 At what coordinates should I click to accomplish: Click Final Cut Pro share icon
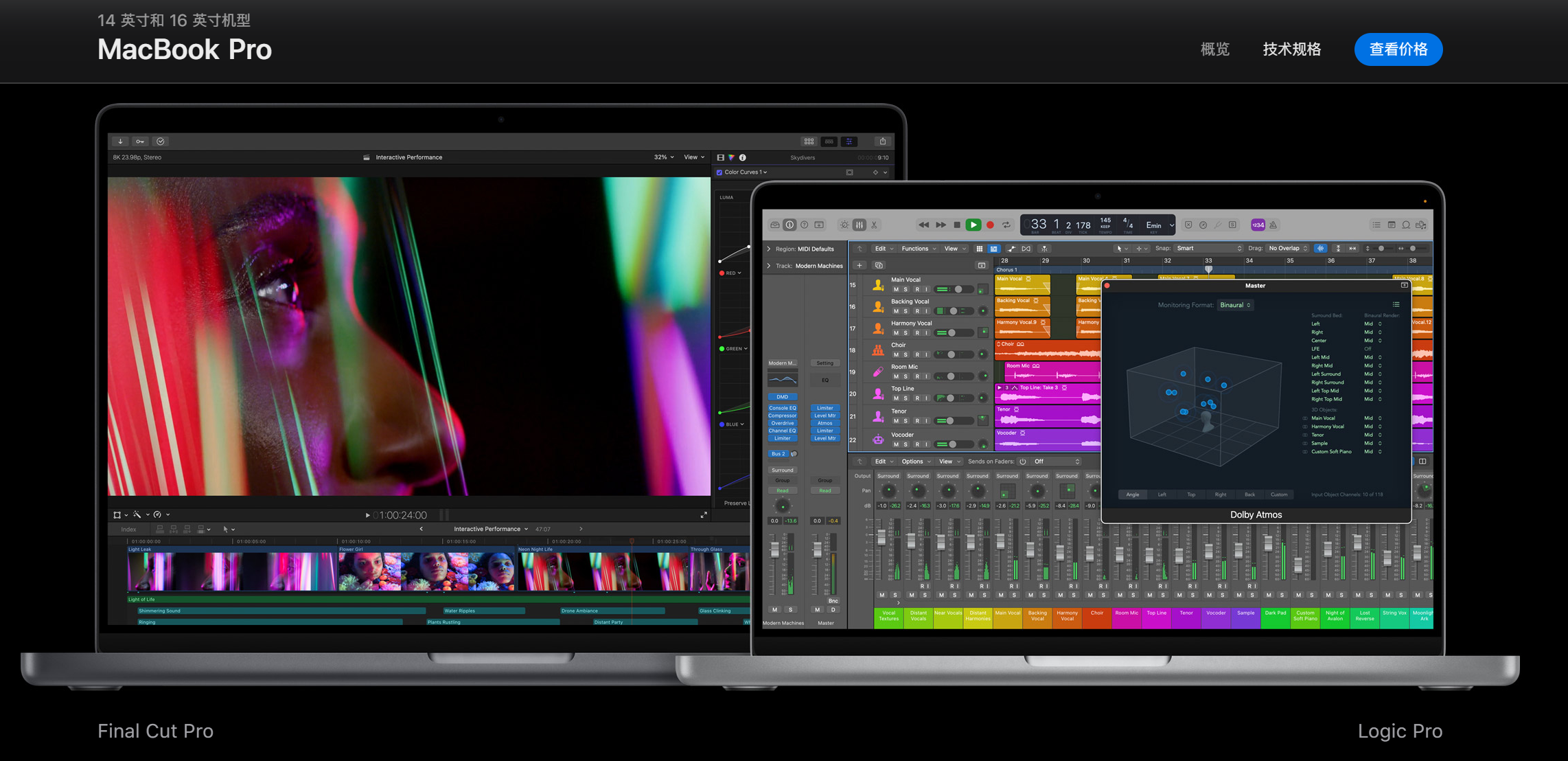[883, 141]
